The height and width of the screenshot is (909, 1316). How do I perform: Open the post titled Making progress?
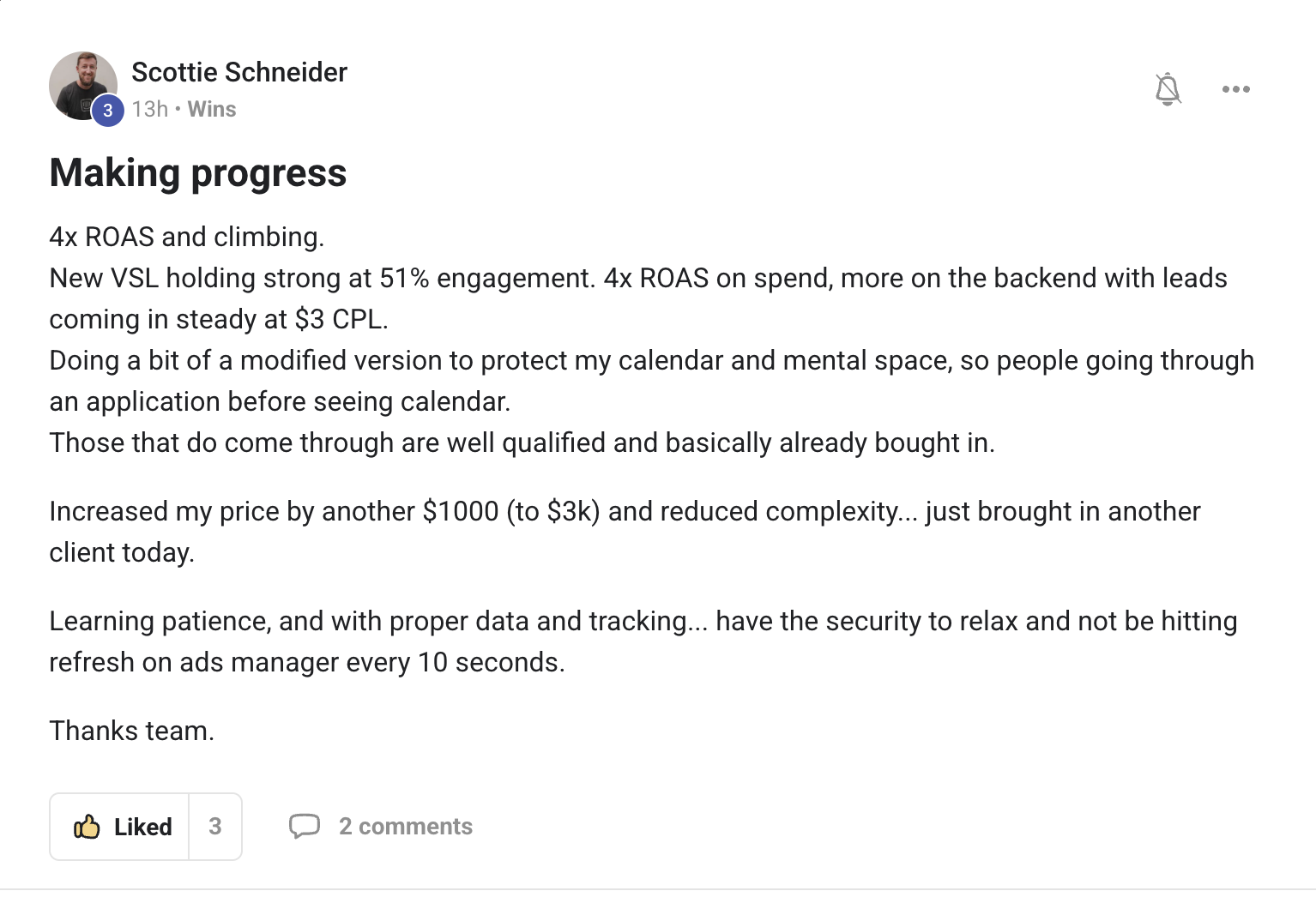[x=198, y=173]
